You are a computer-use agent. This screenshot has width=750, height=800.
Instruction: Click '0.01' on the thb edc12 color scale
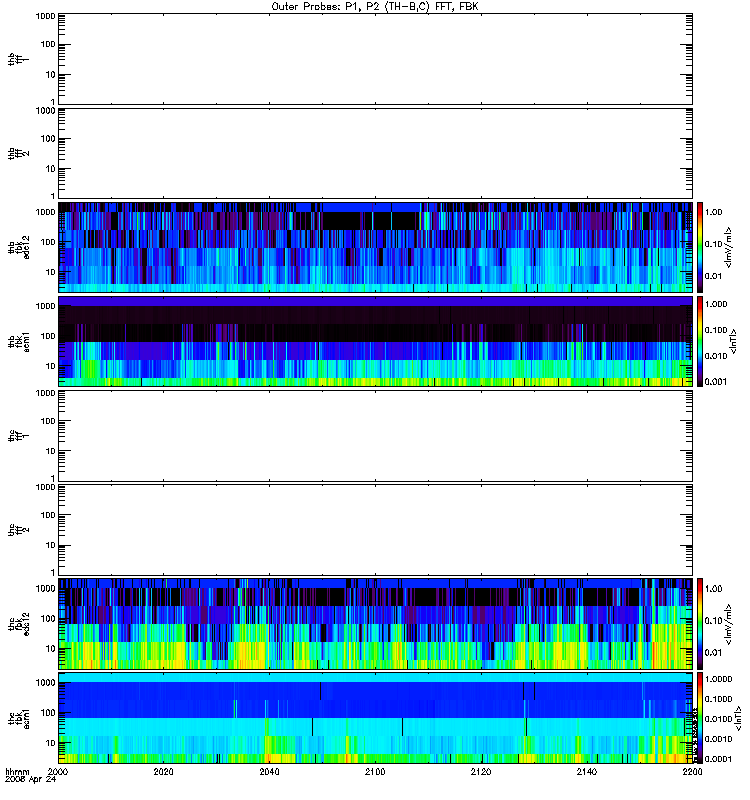(x=714, y=276)
